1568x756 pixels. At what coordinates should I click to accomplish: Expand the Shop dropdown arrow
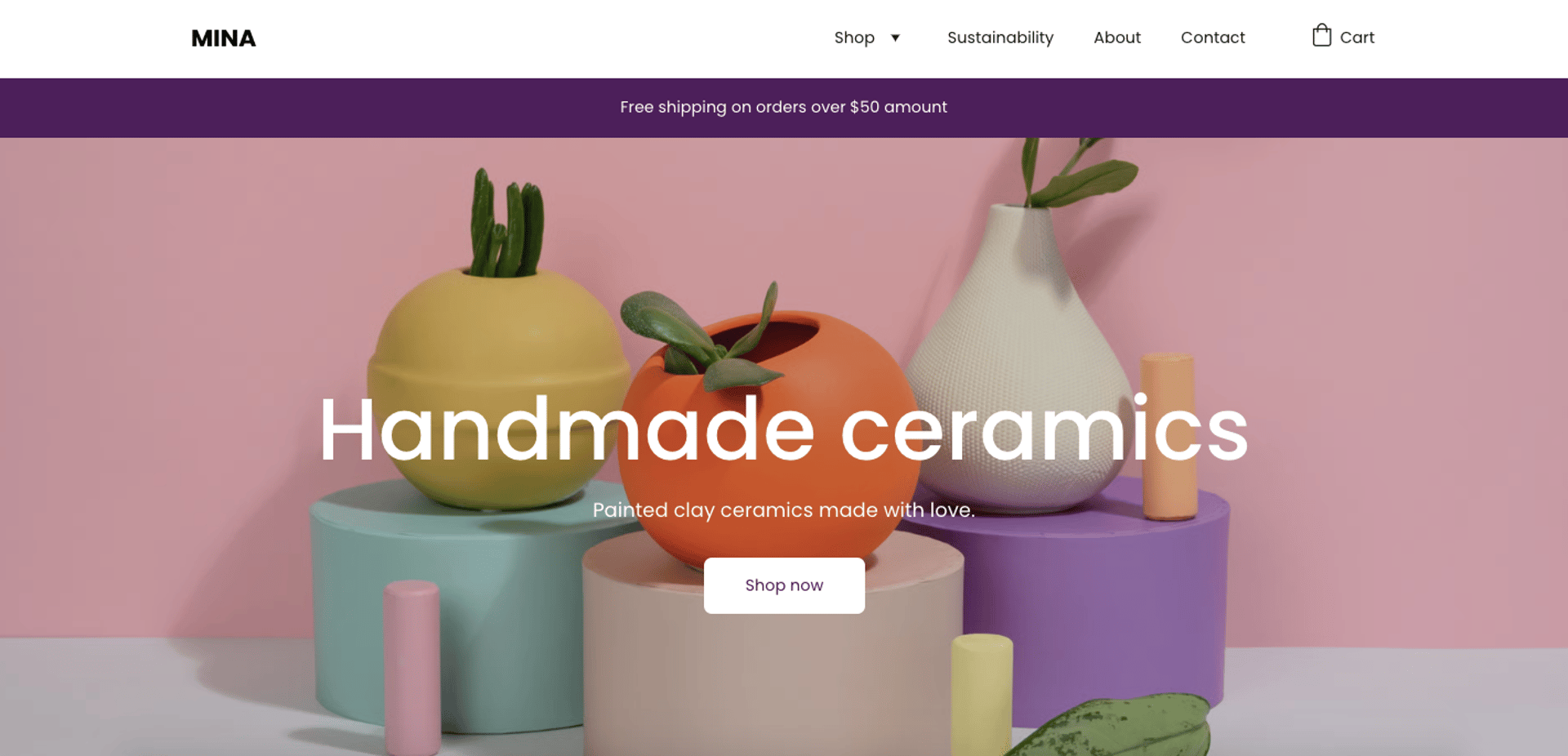pyautogui.click(x=895, y=38)
